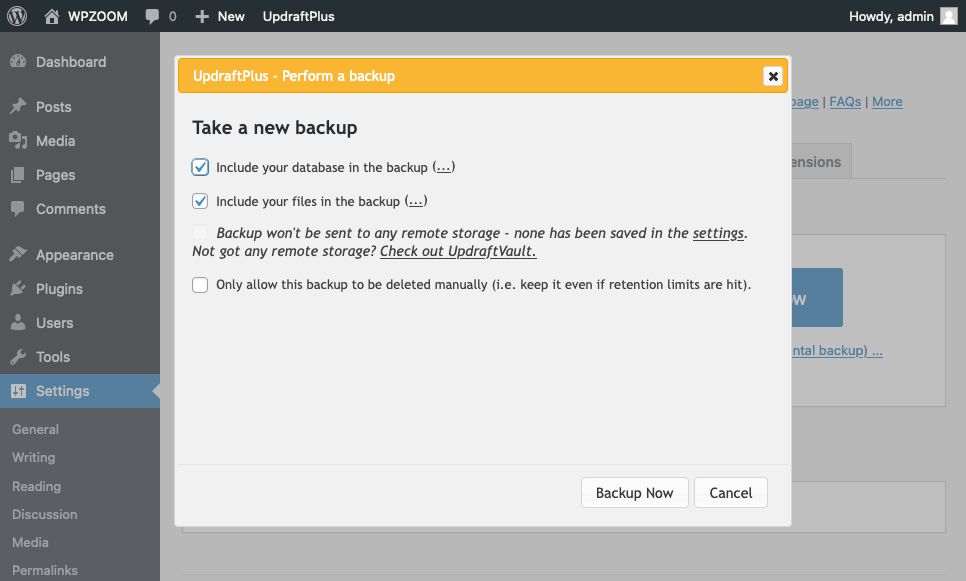
Task: Click the plus New icon
Action: [x=202, y=17]
